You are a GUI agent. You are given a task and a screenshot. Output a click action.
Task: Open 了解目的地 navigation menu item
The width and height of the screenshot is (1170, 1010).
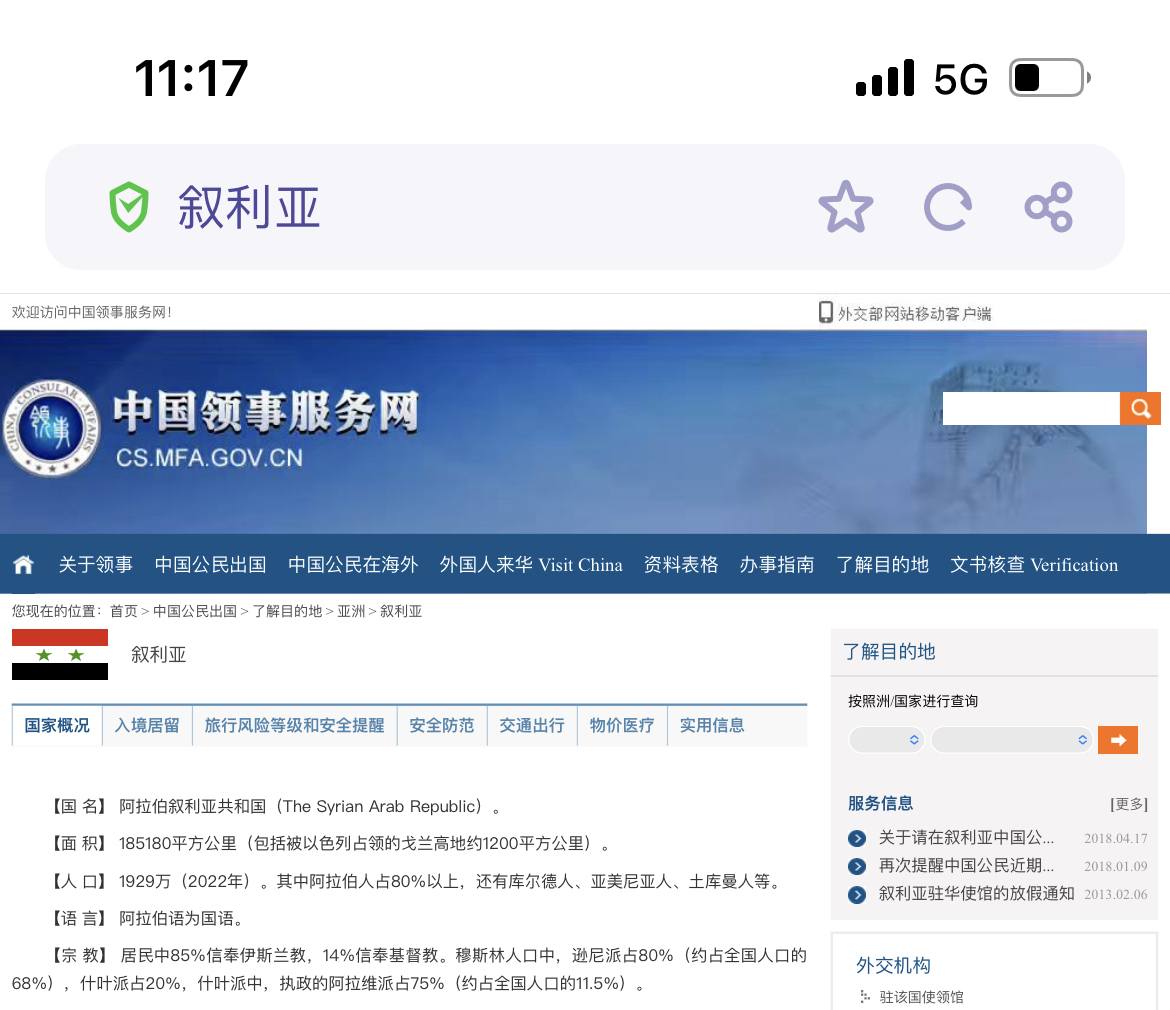click(x=882, y=565)
